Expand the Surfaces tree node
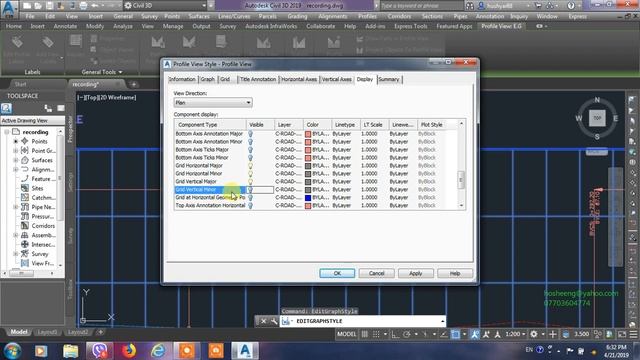 click(16, 160)
